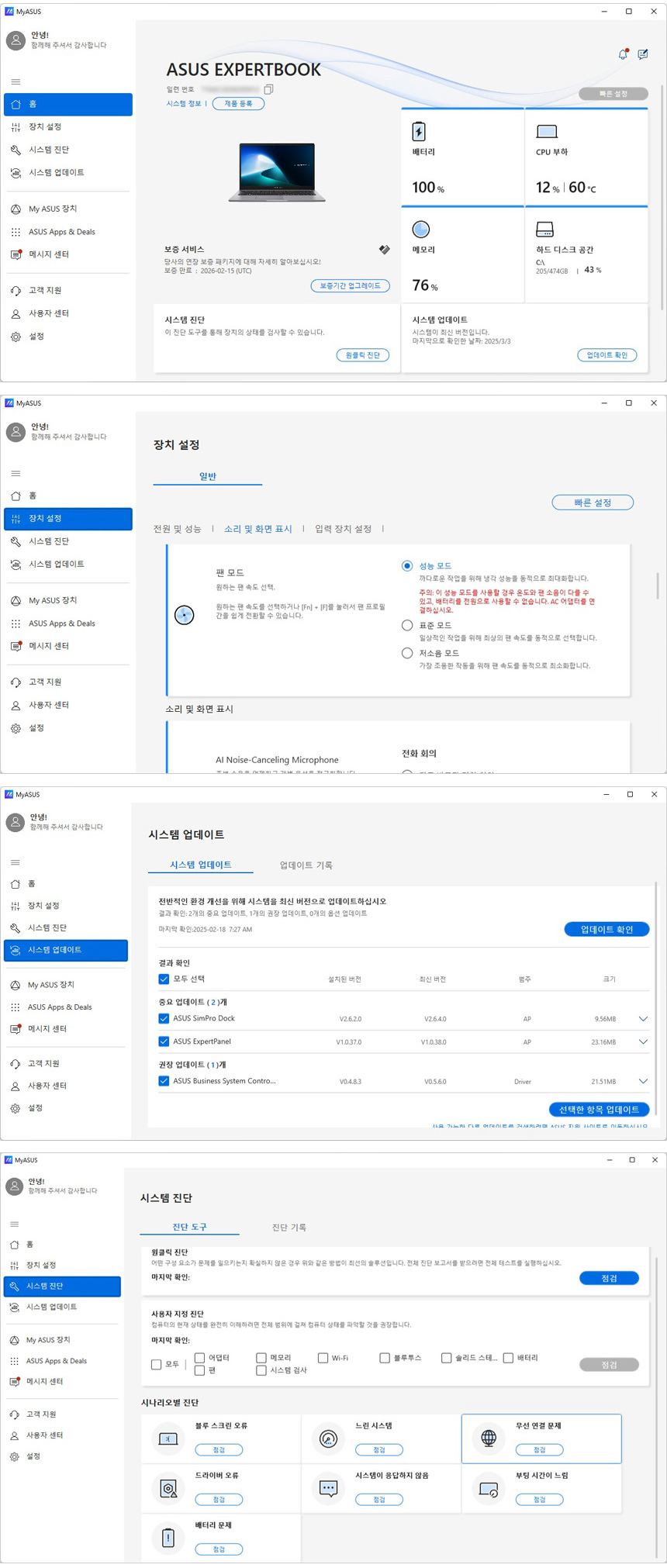This screenshot has height=1568, width=667.
Task: Click the 블루 스크린 오류 scenario icon
Action: (x=168, y=1438)
